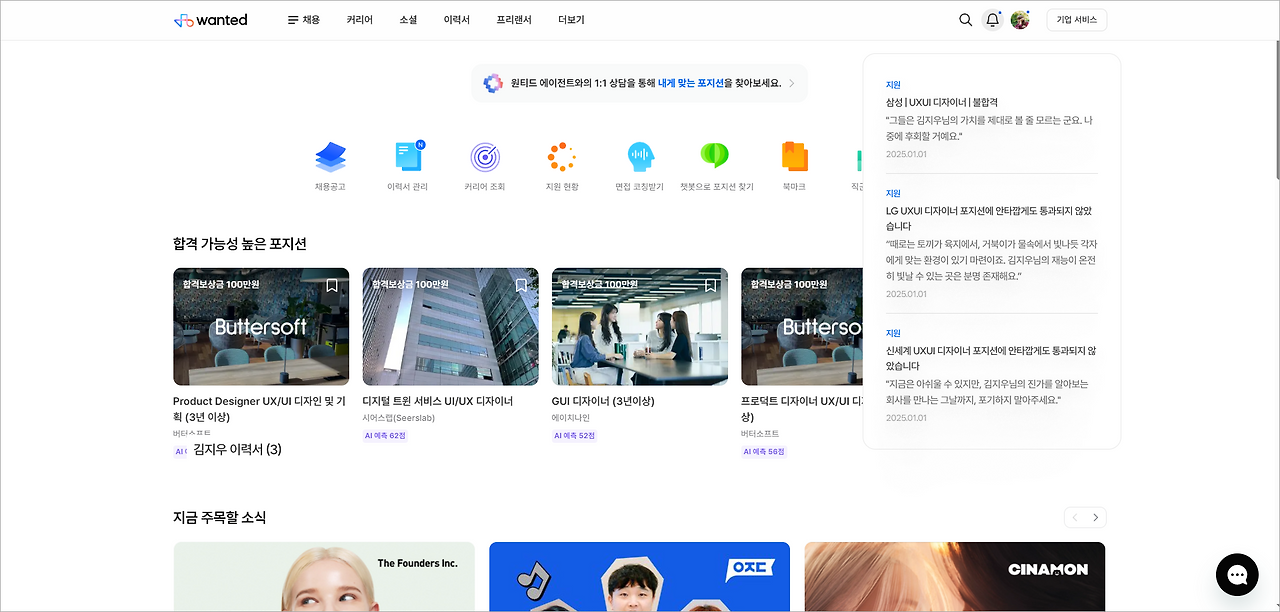Viewport: 1280px width, 612px height.
Task: Open the CINAMON news card
Action: click(x=955, y=577)
